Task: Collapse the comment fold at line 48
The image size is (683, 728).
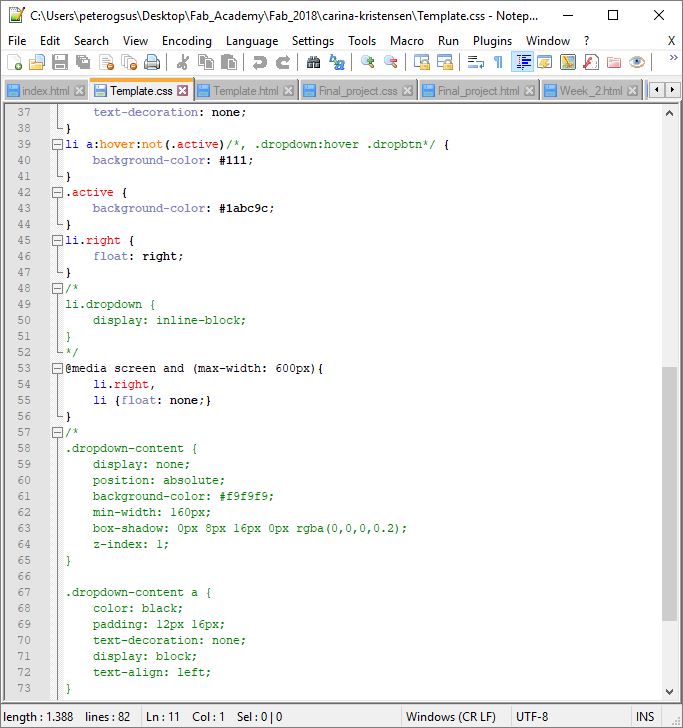Action: (57, 288)
